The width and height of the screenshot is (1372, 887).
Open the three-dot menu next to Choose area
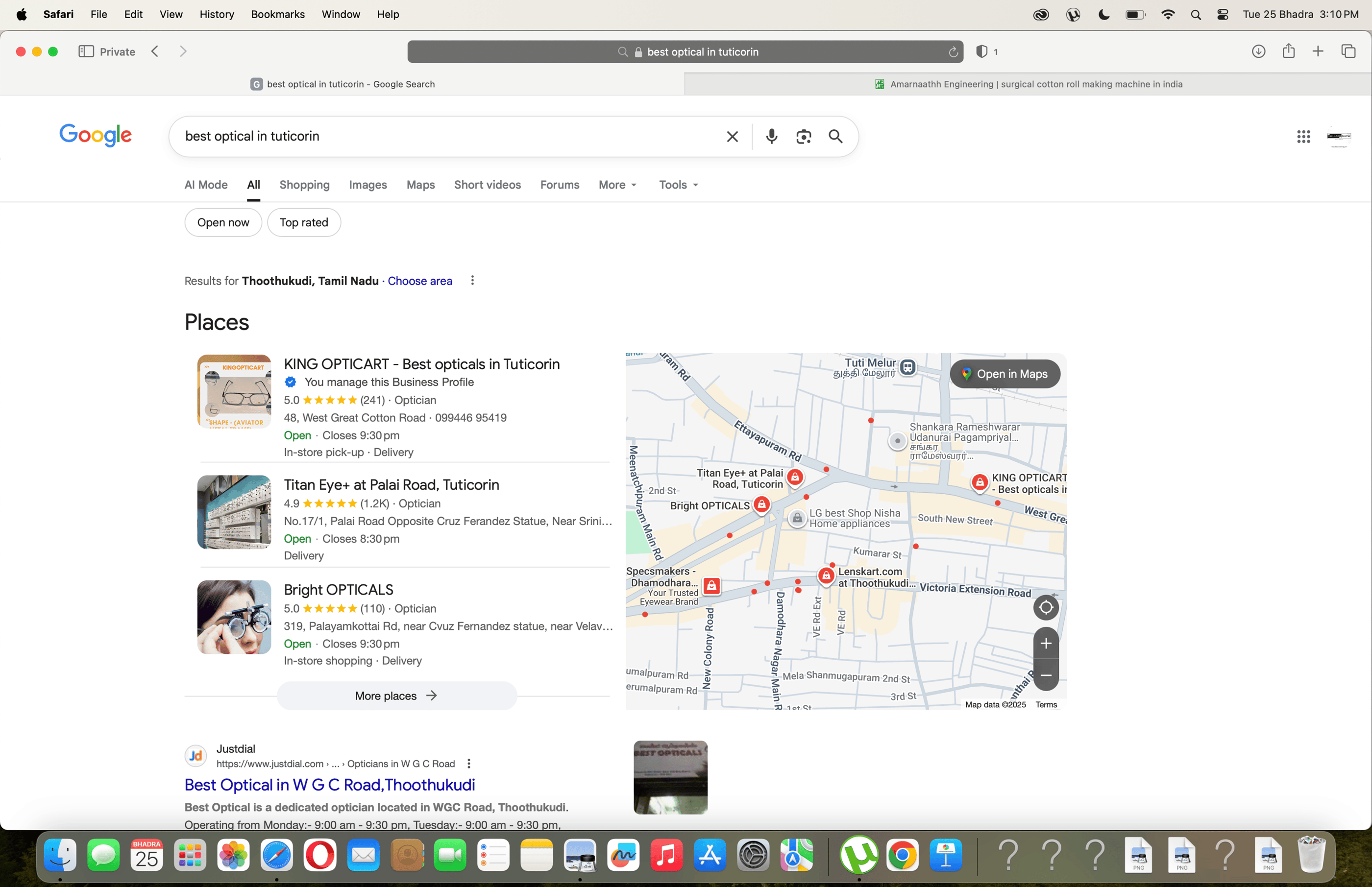click(x=472, y=281)
